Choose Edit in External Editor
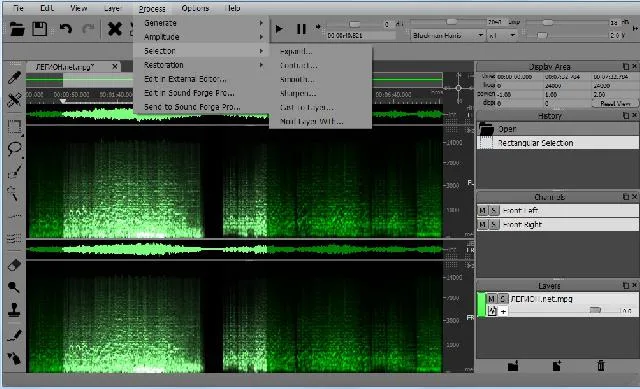Viewport: 640px width, 389px height. tap(201, 79)
